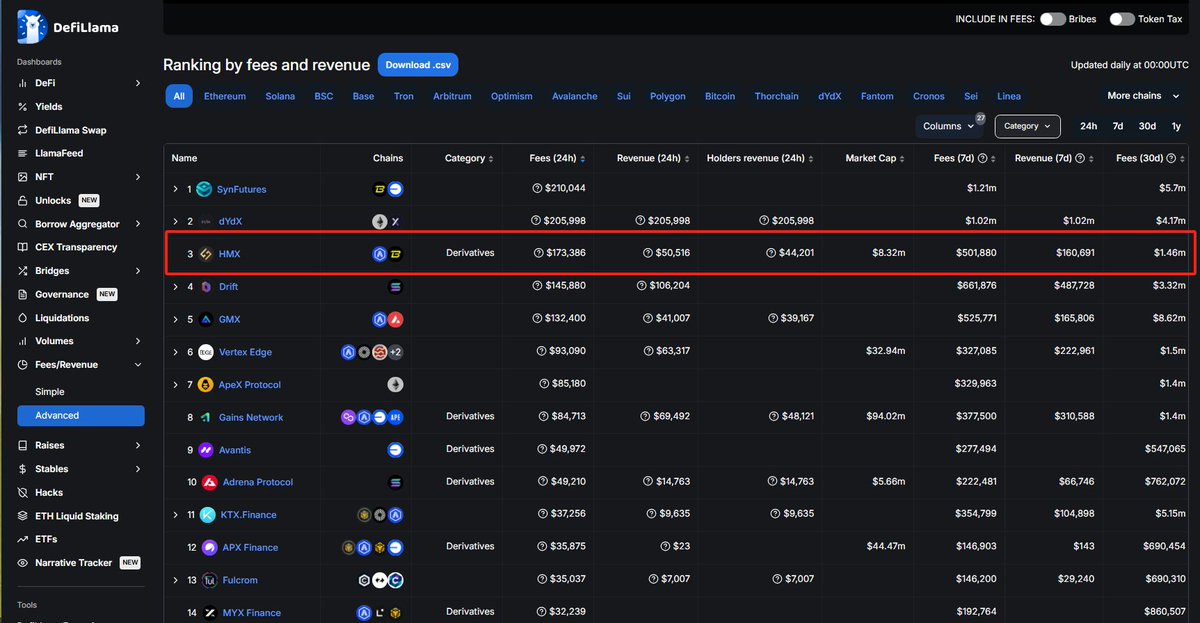Image resolution: width=1200 pixels, height=623 pixels.
Task: Click the Stables dollar sidebar icon
Action: pyautogui.click(x=23, y=469)
